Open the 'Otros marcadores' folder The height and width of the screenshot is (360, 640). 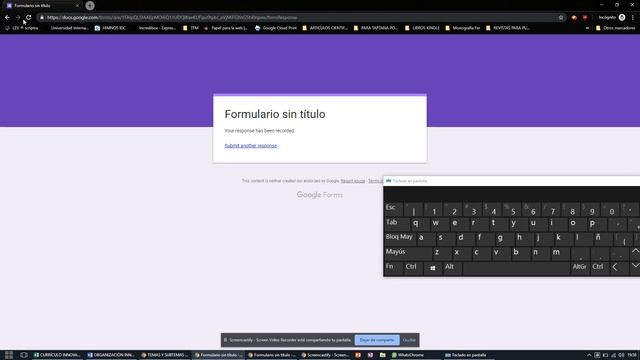coord(615,28)
